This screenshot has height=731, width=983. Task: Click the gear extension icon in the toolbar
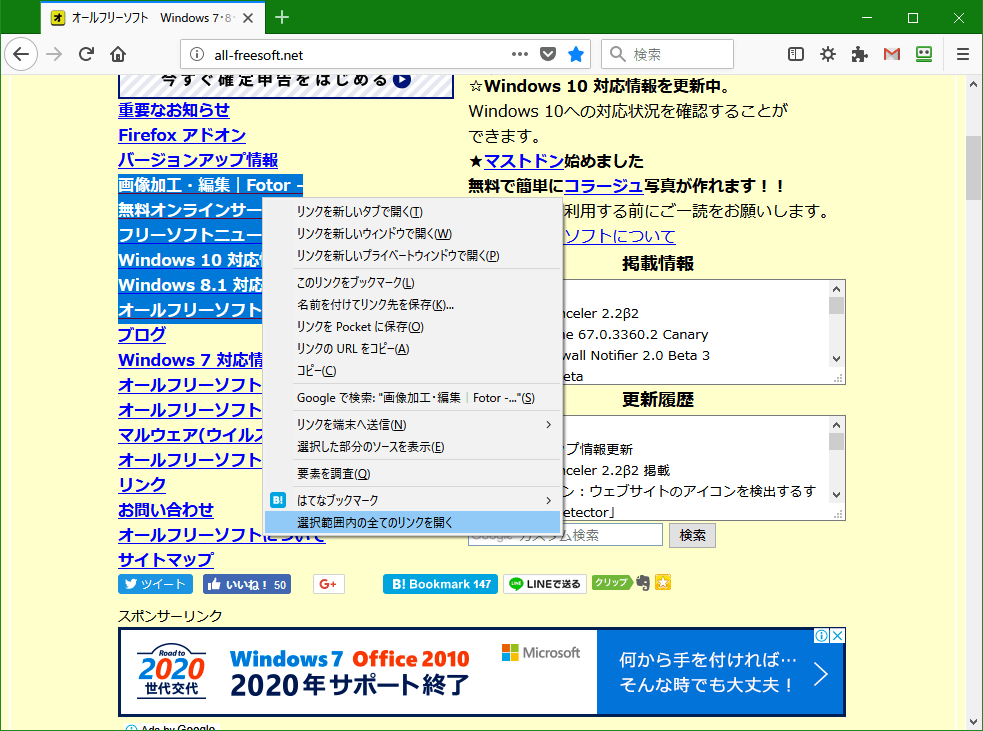[x=827, y=54]
